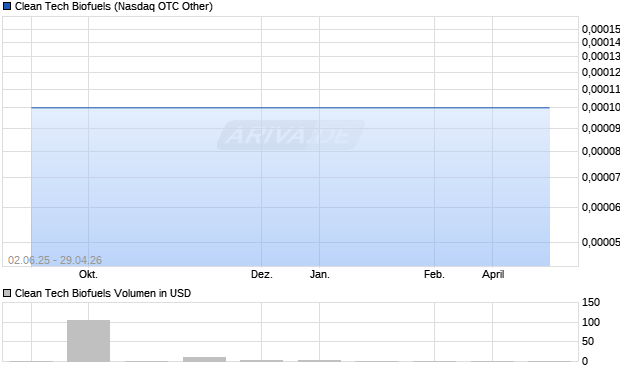The width and height of the screenshot is (620, 371).
Task: Click the 0,00013 price axis value
Action: click(x=601, y=57)
